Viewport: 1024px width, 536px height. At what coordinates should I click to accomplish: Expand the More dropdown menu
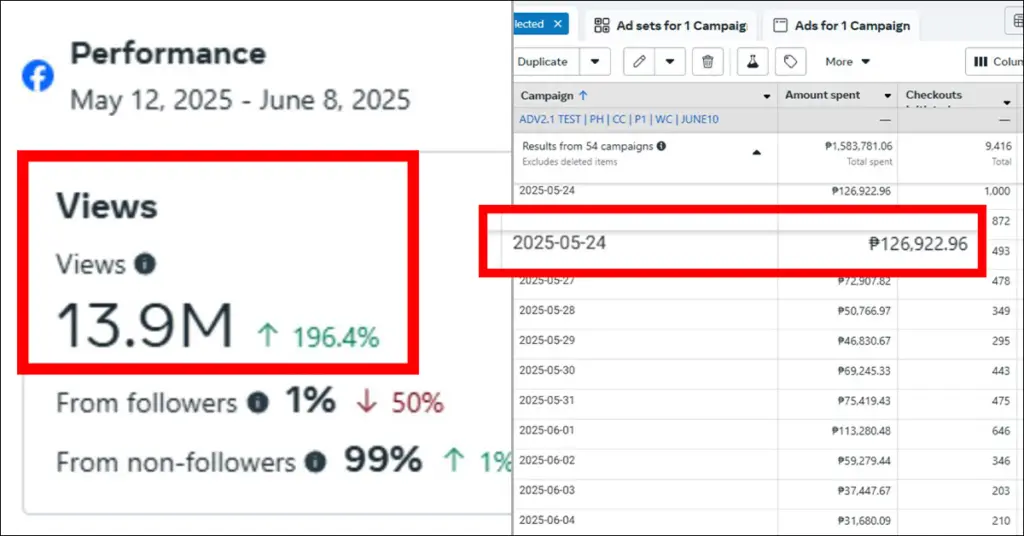(x=847, y=61)
